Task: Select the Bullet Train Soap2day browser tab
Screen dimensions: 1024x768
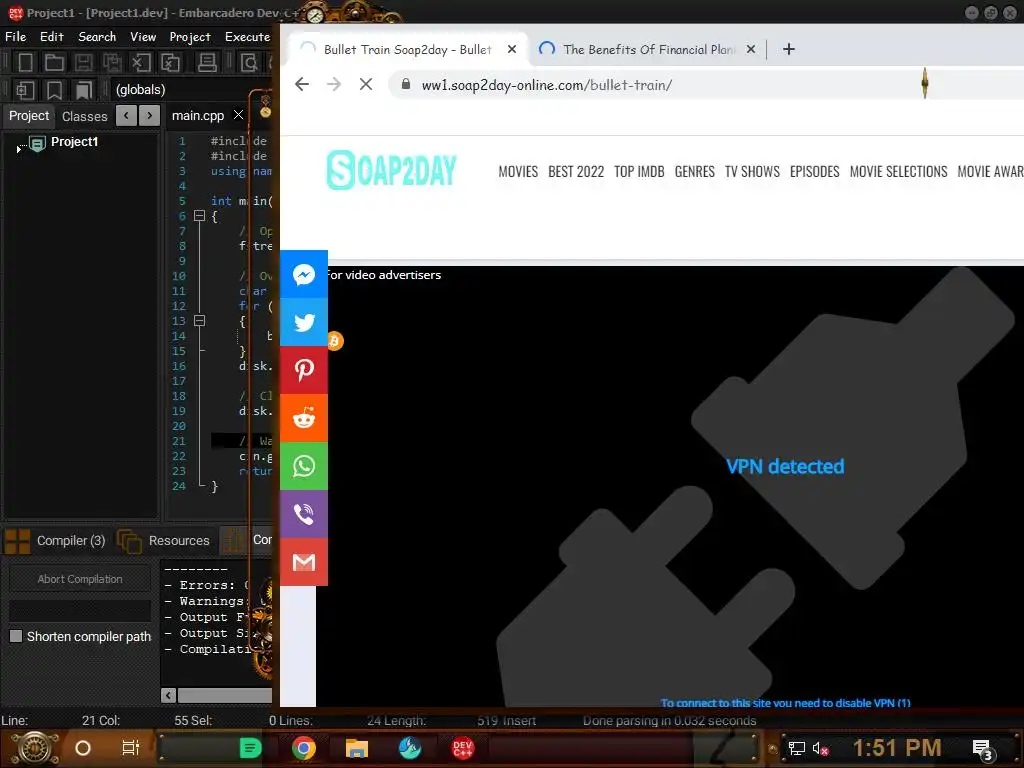Action: 408,49
